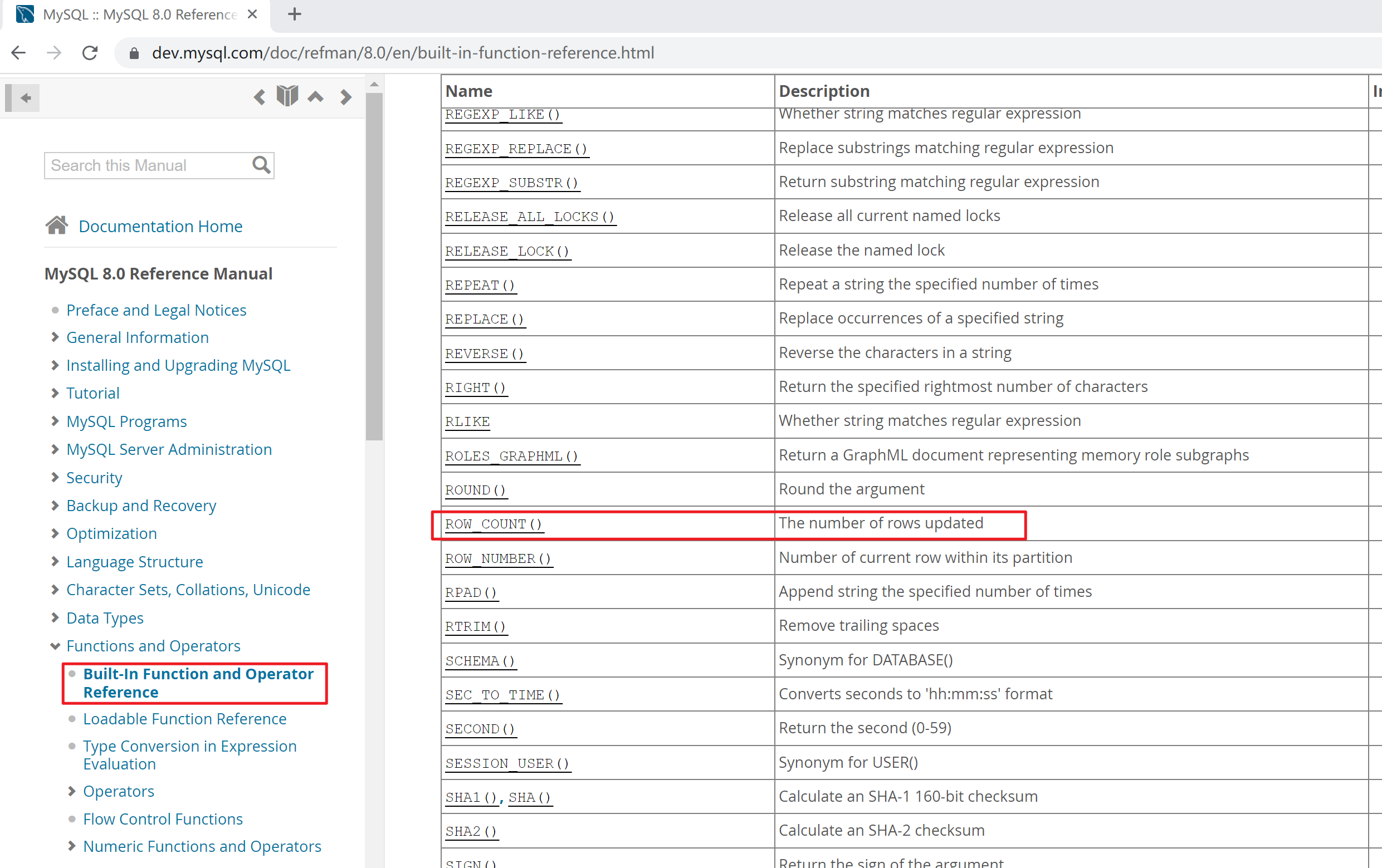Go to next manual page chevron
The image size is (1382, 868).
[x=345, y=97]
